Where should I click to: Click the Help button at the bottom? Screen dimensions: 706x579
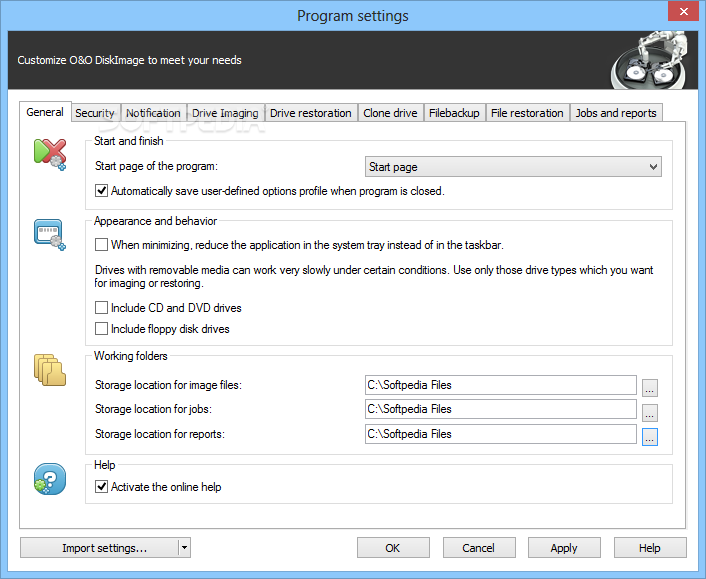point(650,548)
